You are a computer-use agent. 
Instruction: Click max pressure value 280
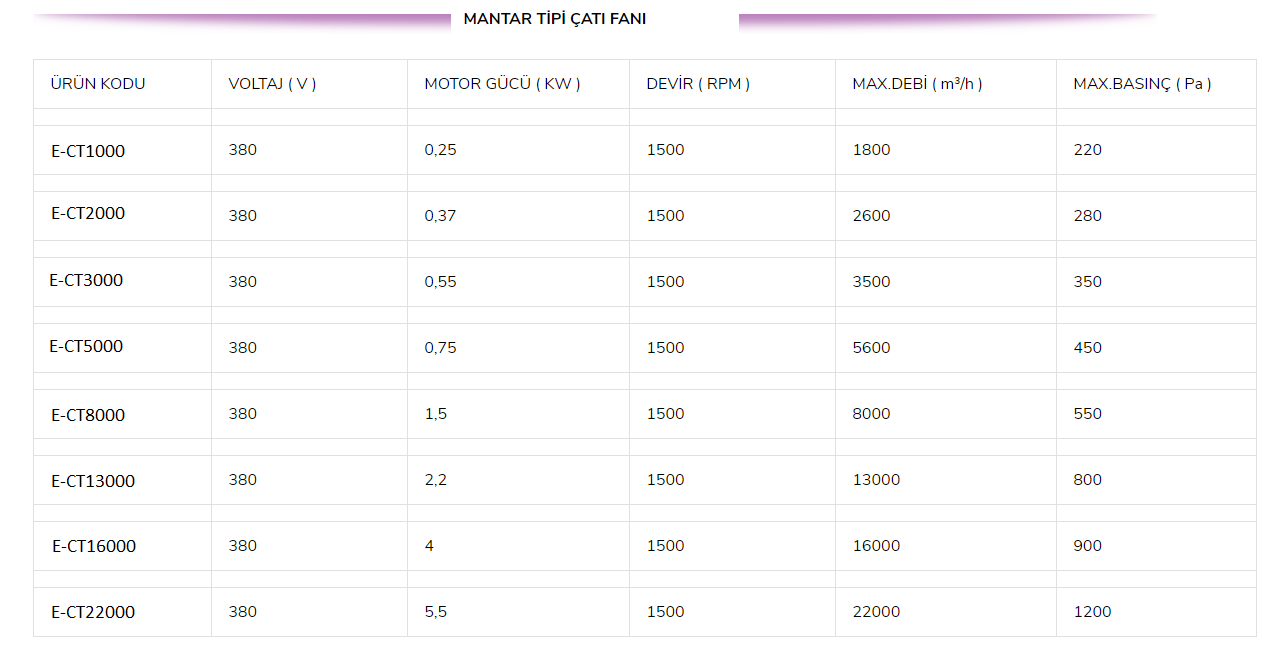(1087, 216)
